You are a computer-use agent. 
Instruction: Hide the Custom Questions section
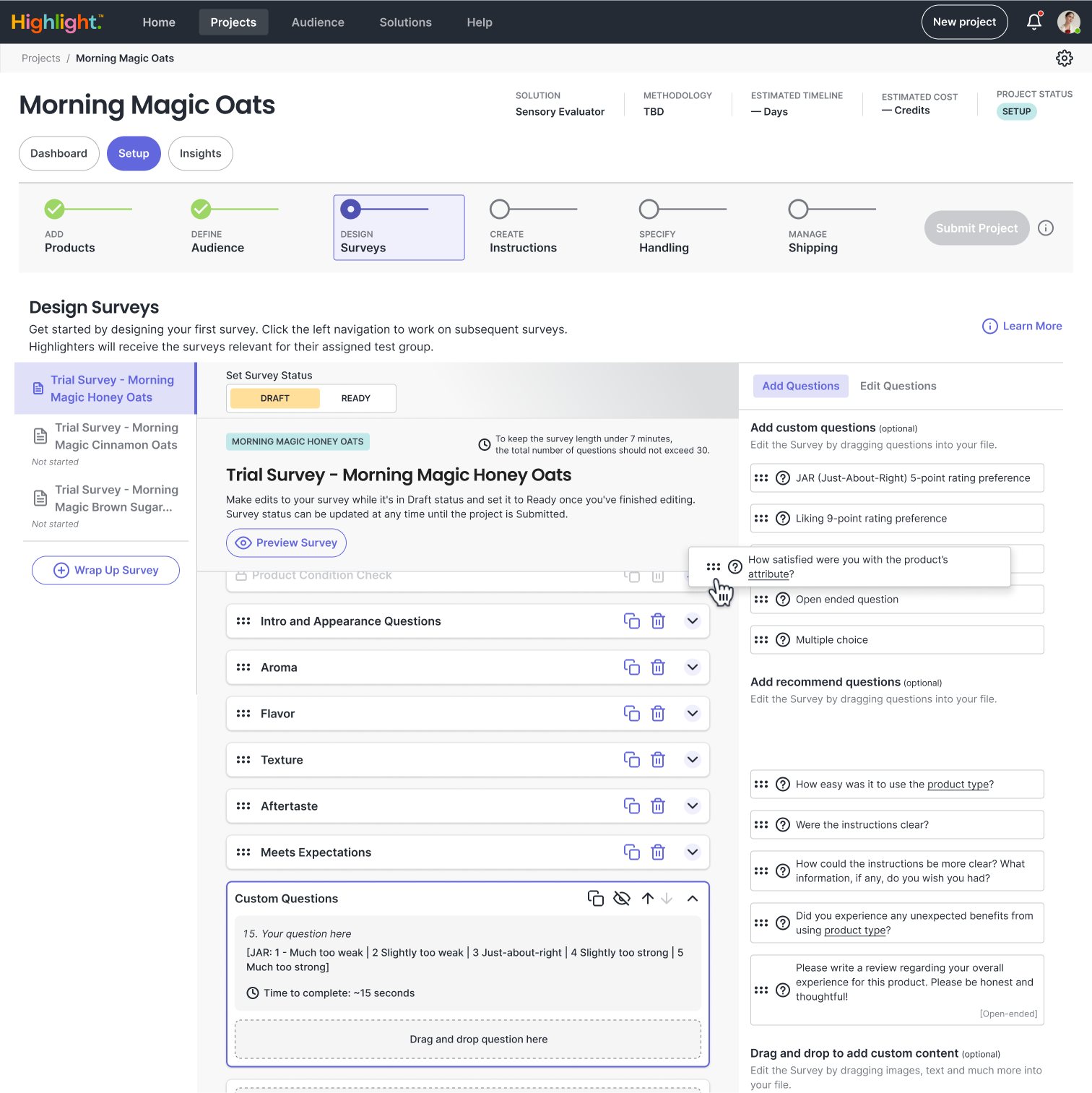click(x=621, y=899)
